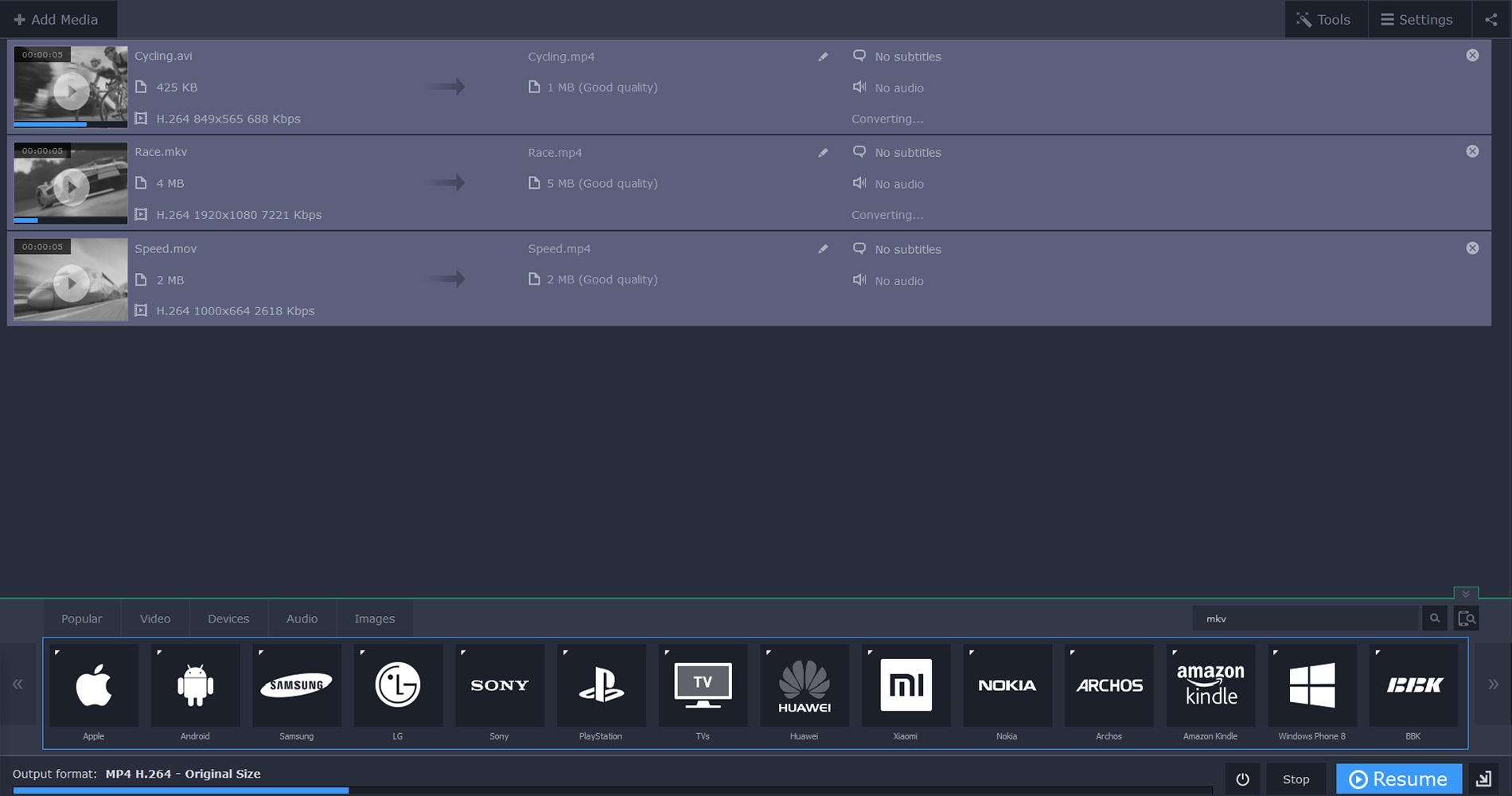
Task: Click the No audio speaker icon for Speed.mp4
Action: pos(859,280)
